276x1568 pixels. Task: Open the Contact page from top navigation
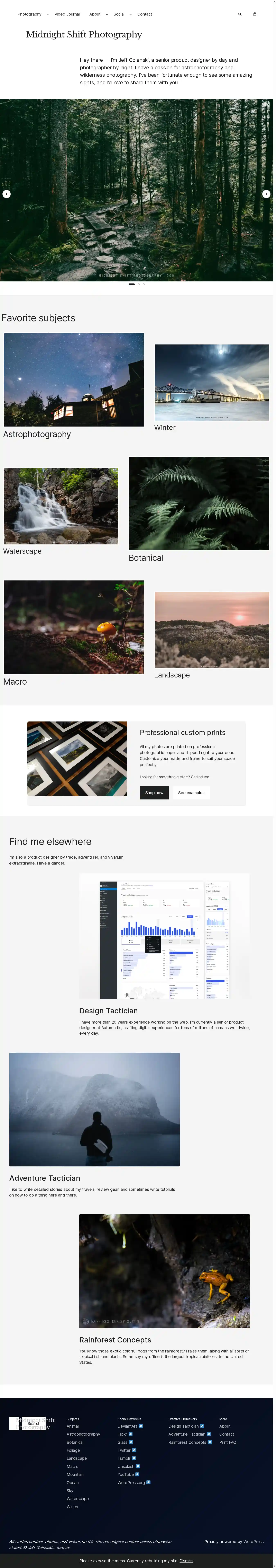(x=145, y=14)
